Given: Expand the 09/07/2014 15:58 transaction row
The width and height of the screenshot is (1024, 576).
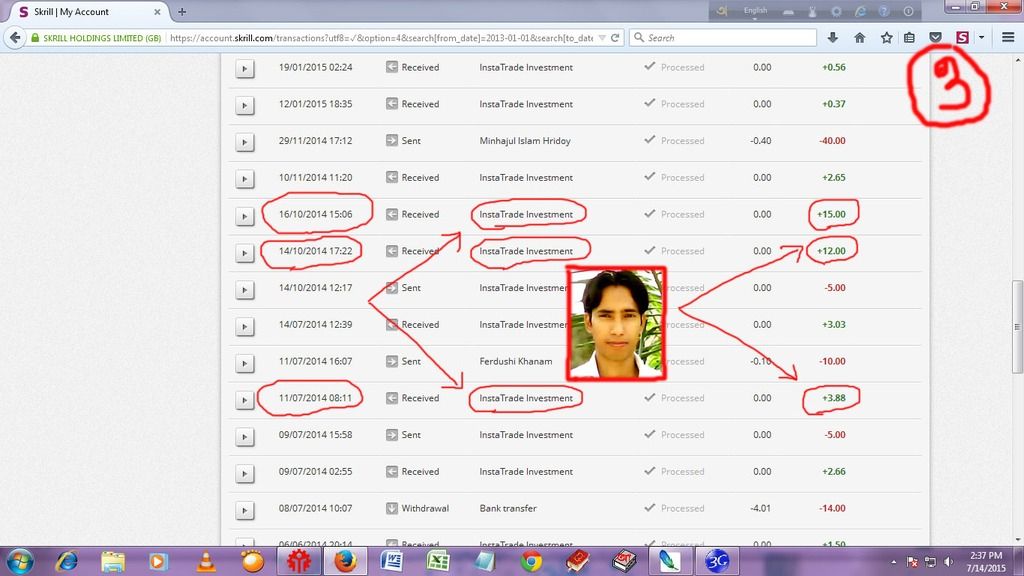Looking at the screenshot, I should pos(244,436).
